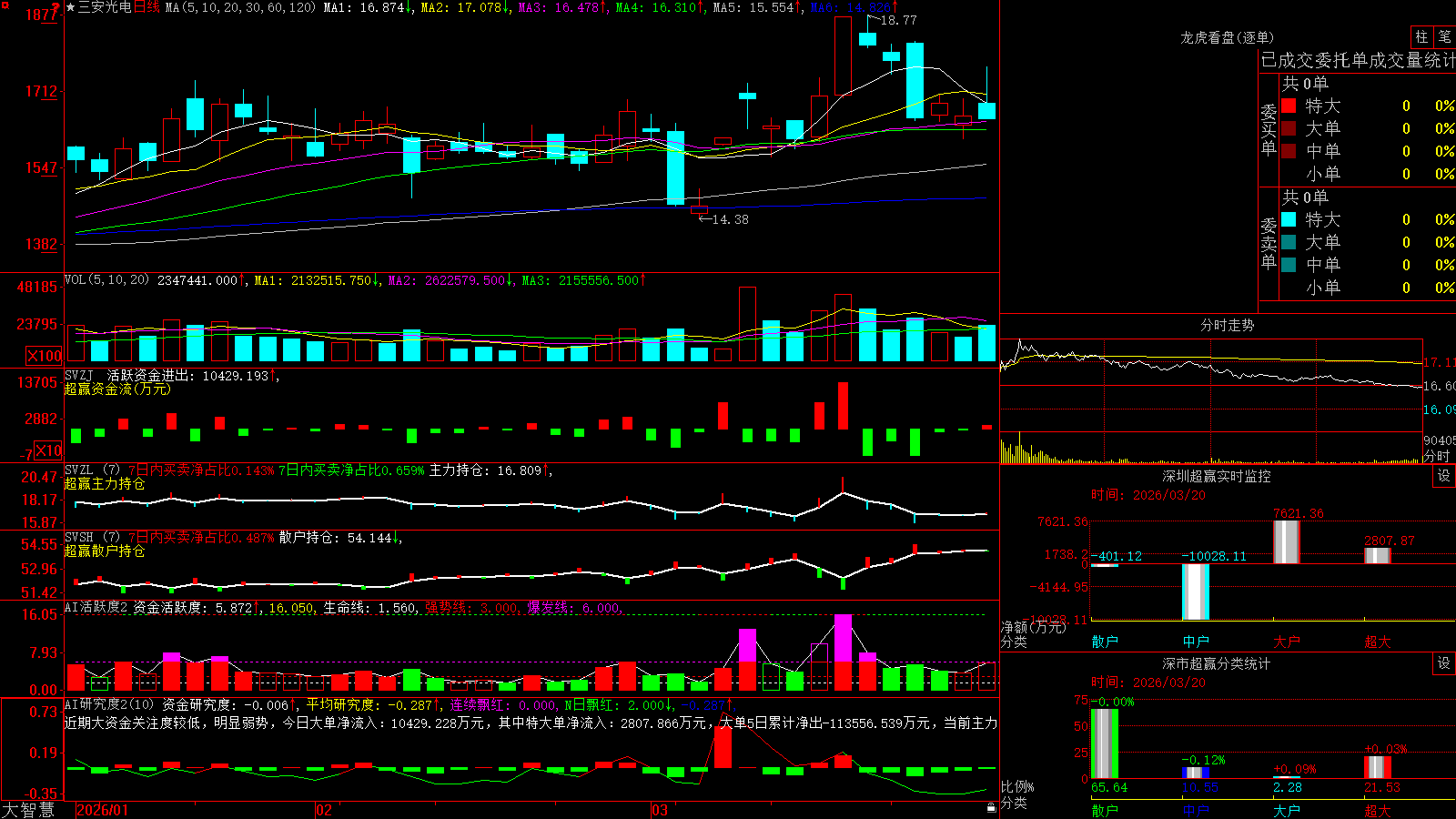Click the 龙虎看盘(逐单) panel title
The image size is (1456, 819).
[x=1227, y=37]
